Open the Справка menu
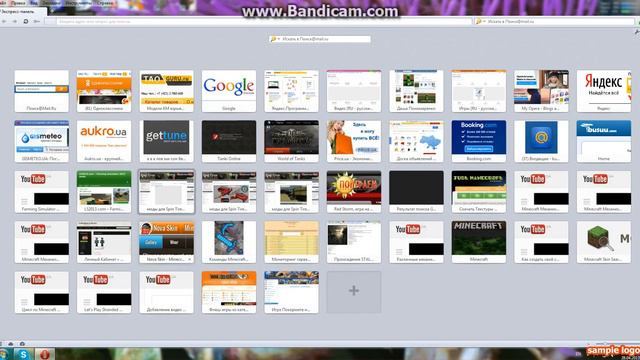Image resolution: width=640 pixels, height=360 pixels. point(105,3)
